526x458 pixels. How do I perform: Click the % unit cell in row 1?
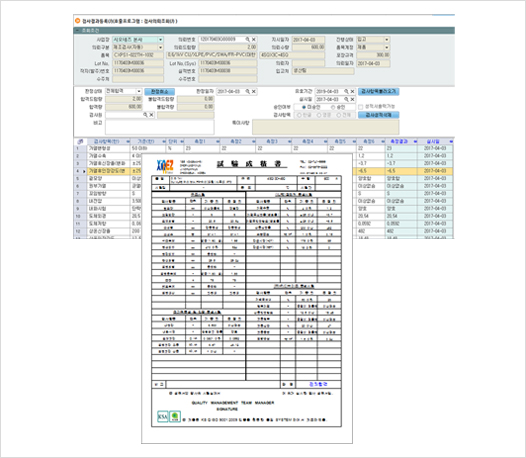175,148
